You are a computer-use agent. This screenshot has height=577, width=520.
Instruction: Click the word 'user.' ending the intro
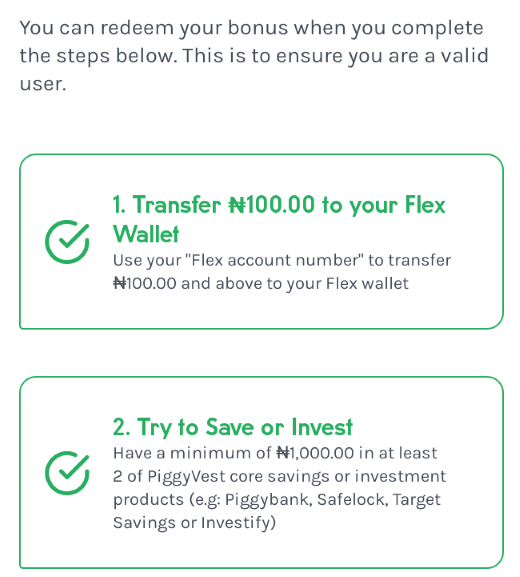[x=43, y=84]
